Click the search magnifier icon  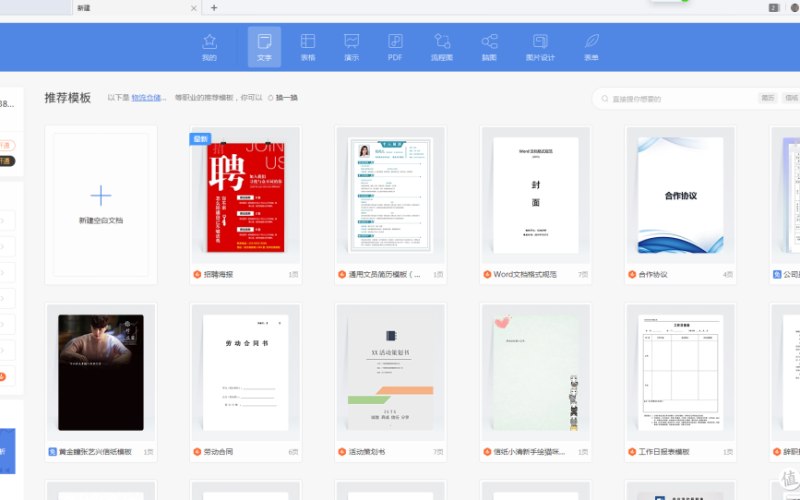[605, 98]
